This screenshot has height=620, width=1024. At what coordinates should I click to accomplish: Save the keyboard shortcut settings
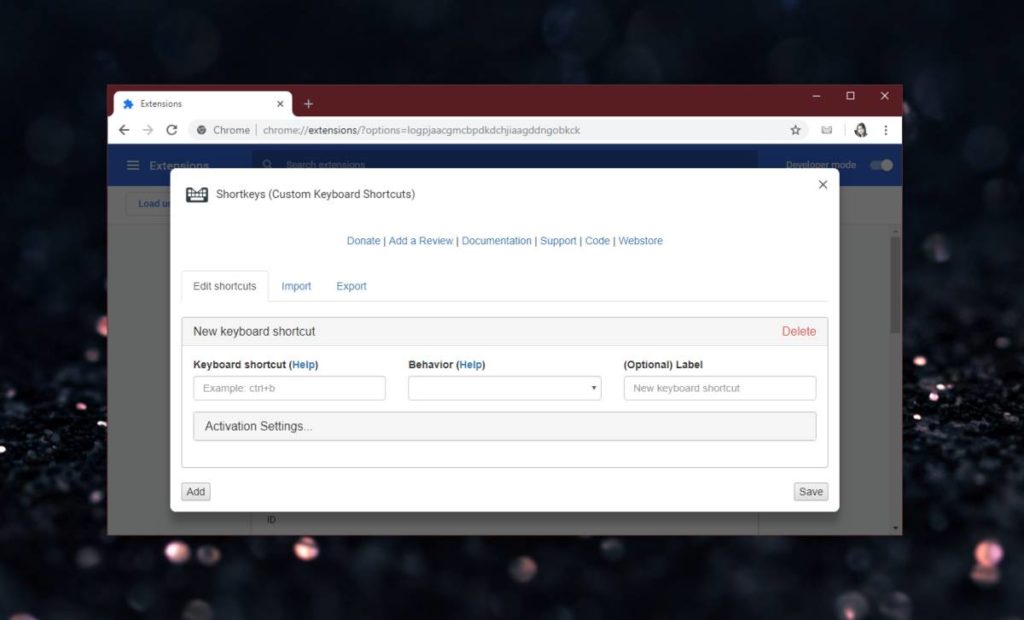(x=810, y=491)
